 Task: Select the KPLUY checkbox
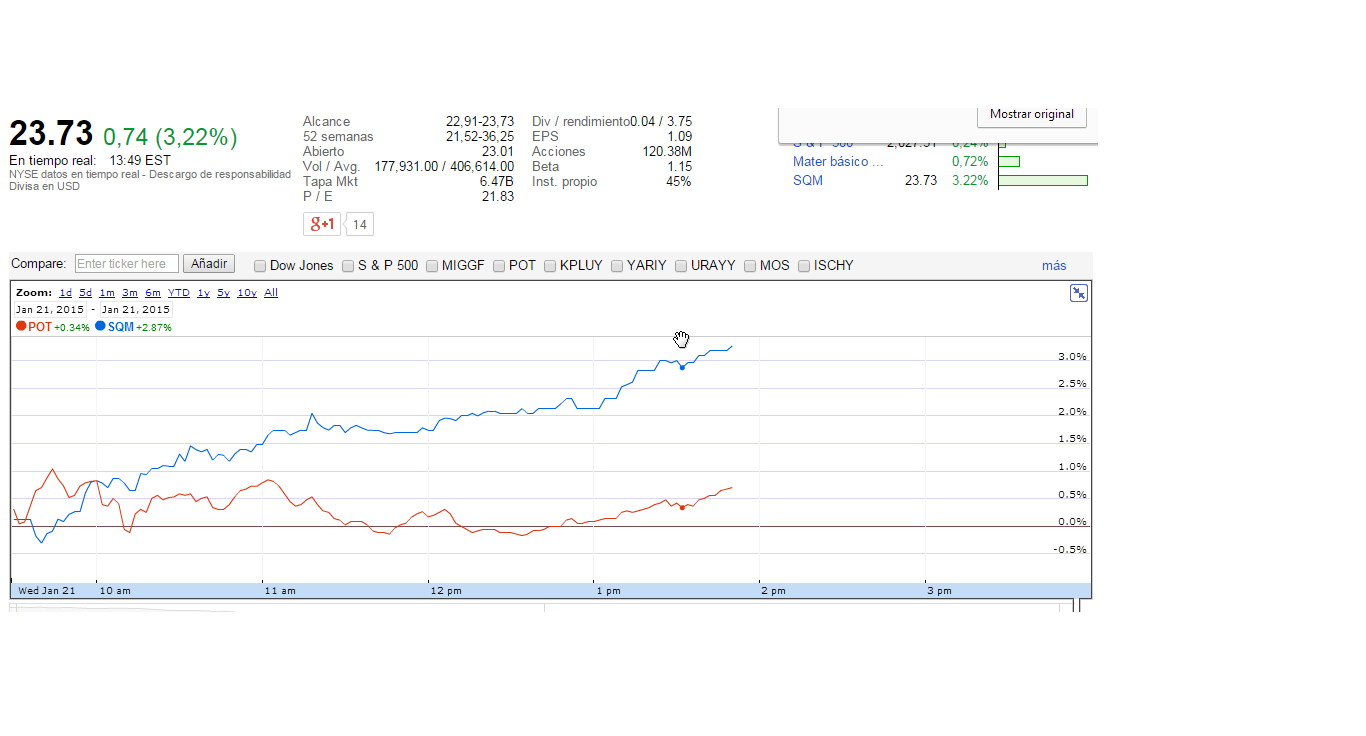550,266
